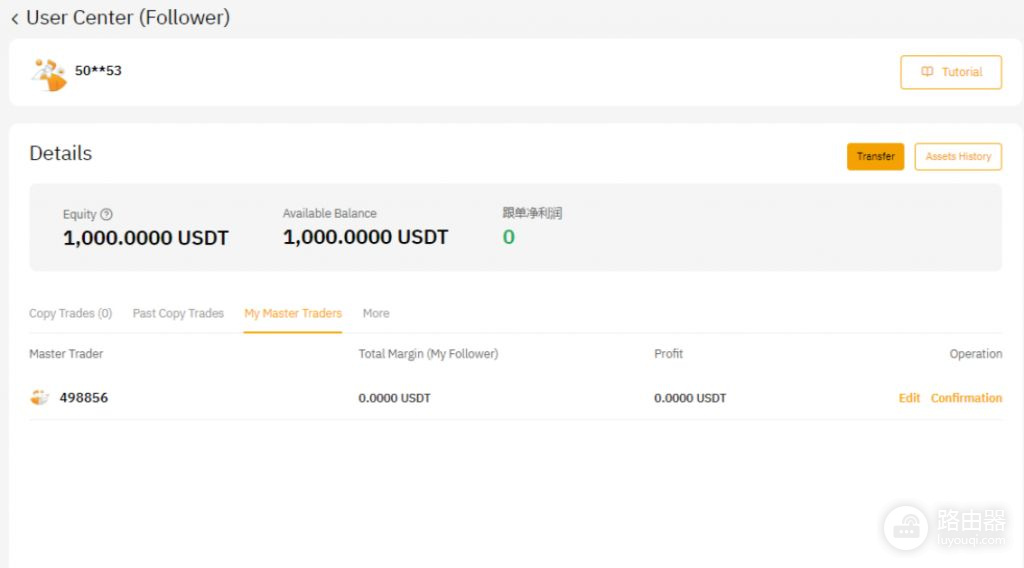
Task: Click the Transfer button
Action: pos(875,157)
